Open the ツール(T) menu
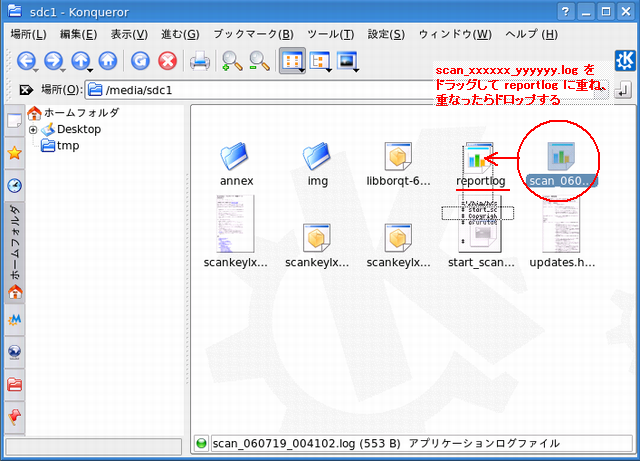 pyautogui.click(x=331, y=34)
